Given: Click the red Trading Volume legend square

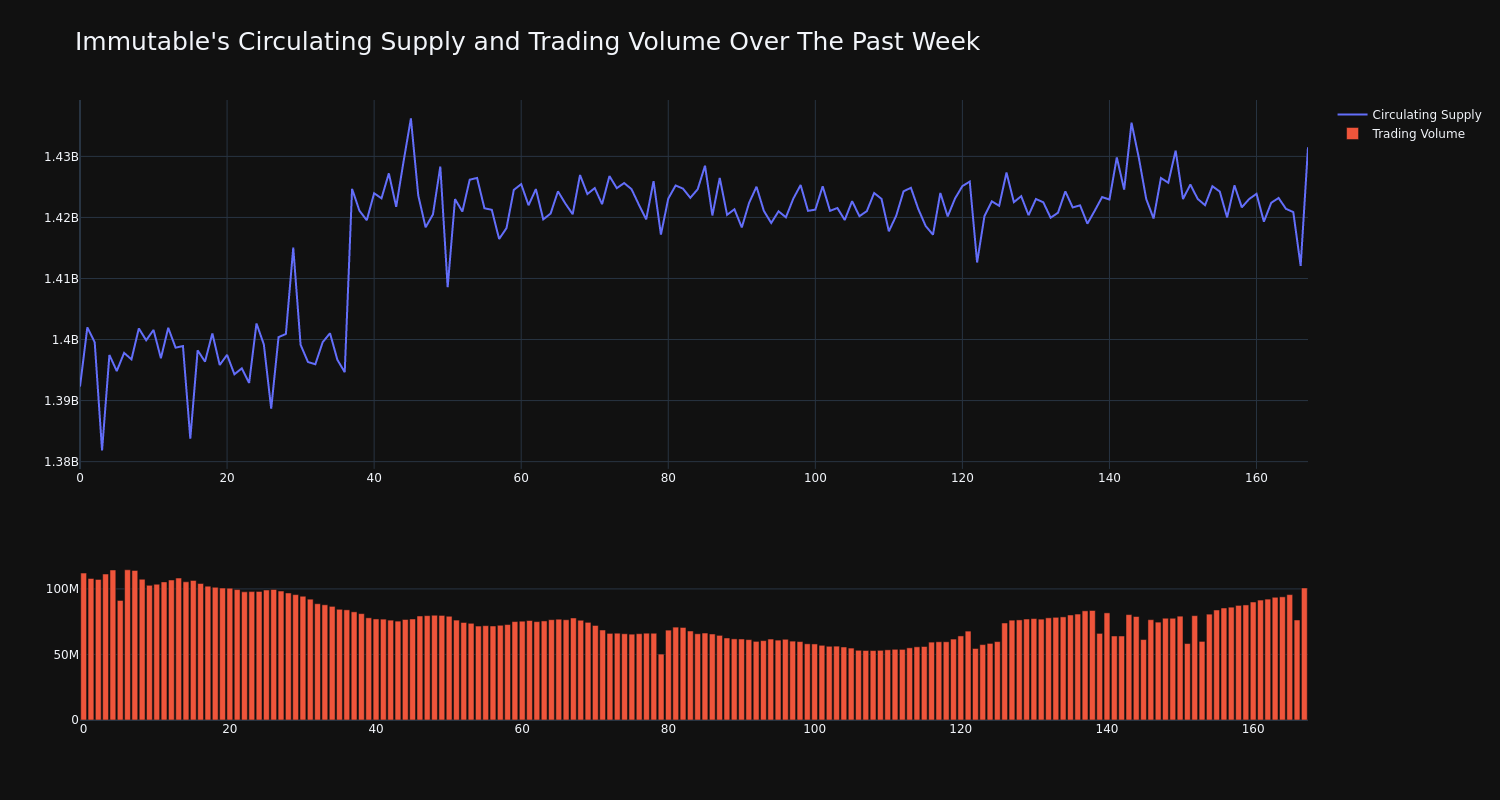Looking at the screenshot, I should (x=1352, y=134).
